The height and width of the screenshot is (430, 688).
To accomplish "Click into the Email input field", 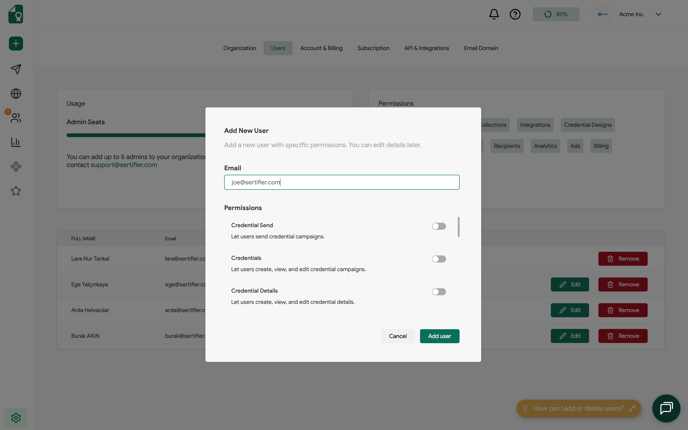I will tap(341, 182).
